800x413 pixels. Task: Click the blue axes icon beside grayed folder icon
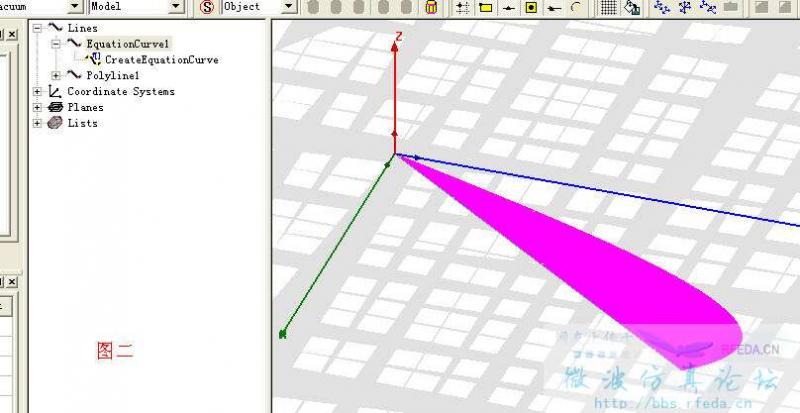708,7
